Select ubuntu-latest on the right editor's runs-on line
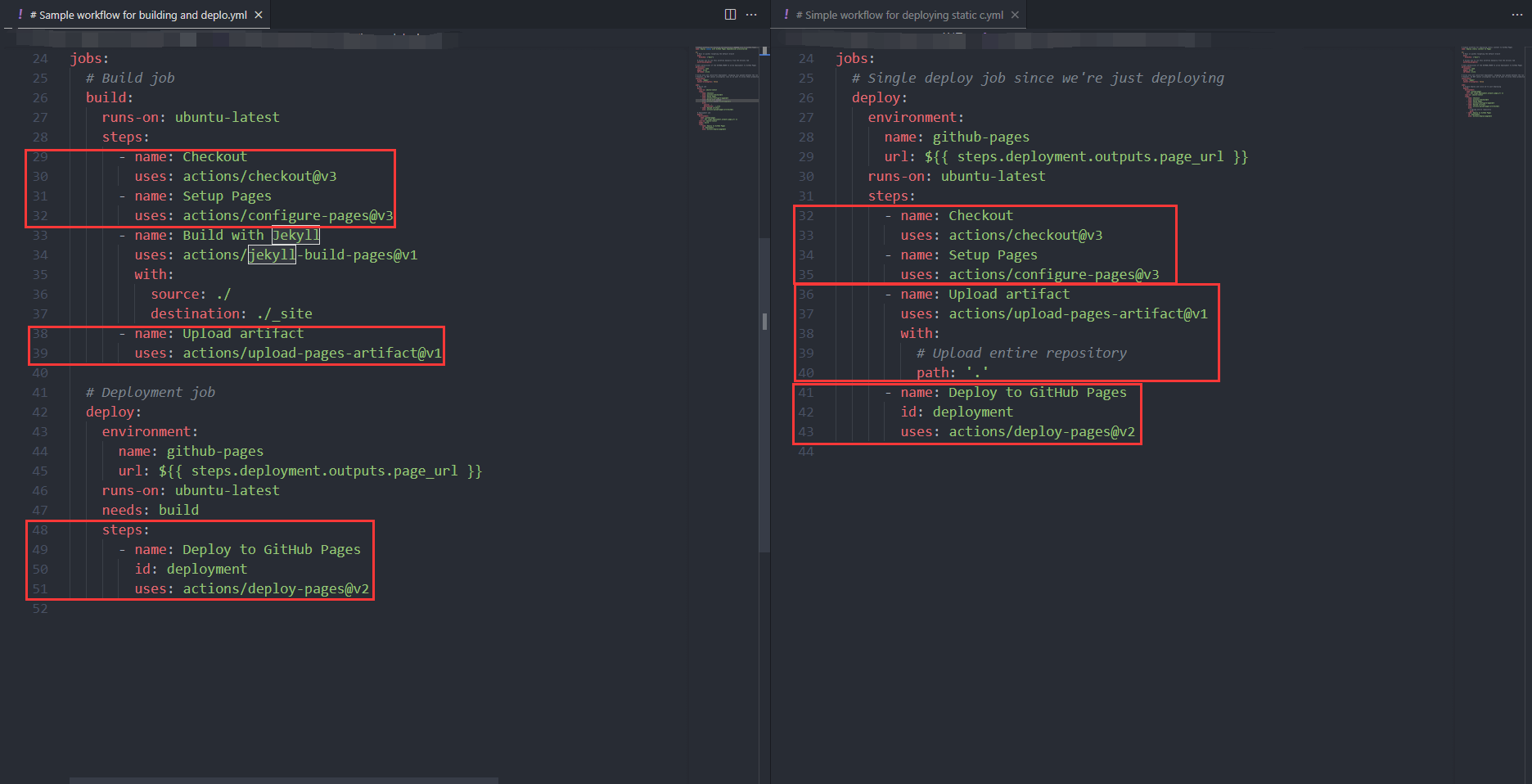 tap(994, 176)
